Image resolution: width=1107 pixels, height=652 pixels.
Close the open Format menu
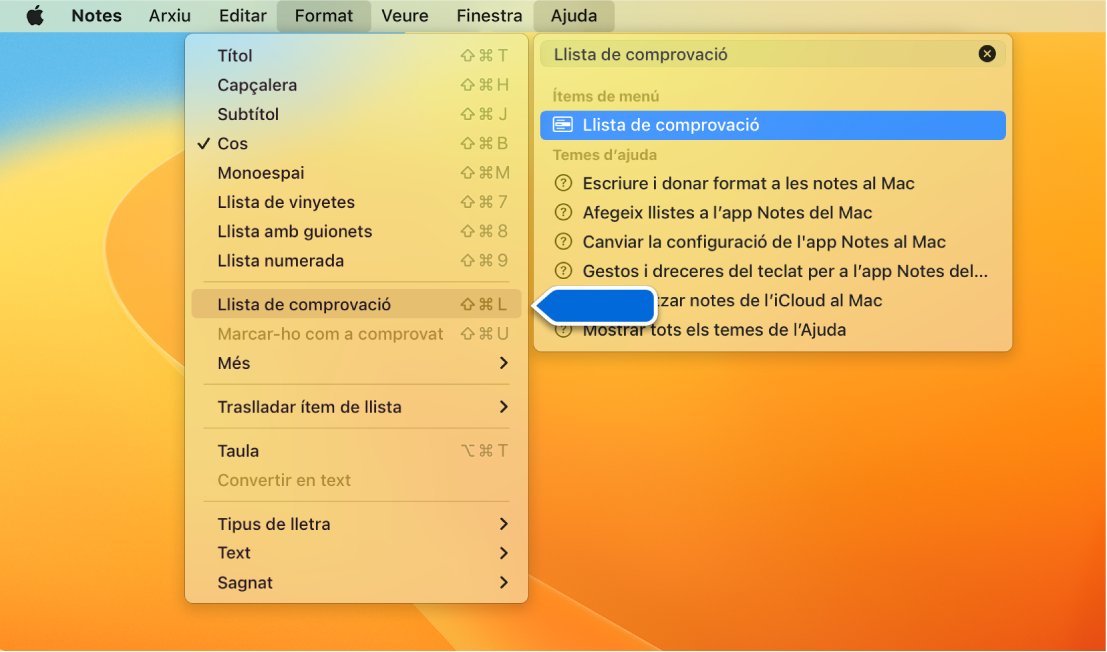point(323,16)
